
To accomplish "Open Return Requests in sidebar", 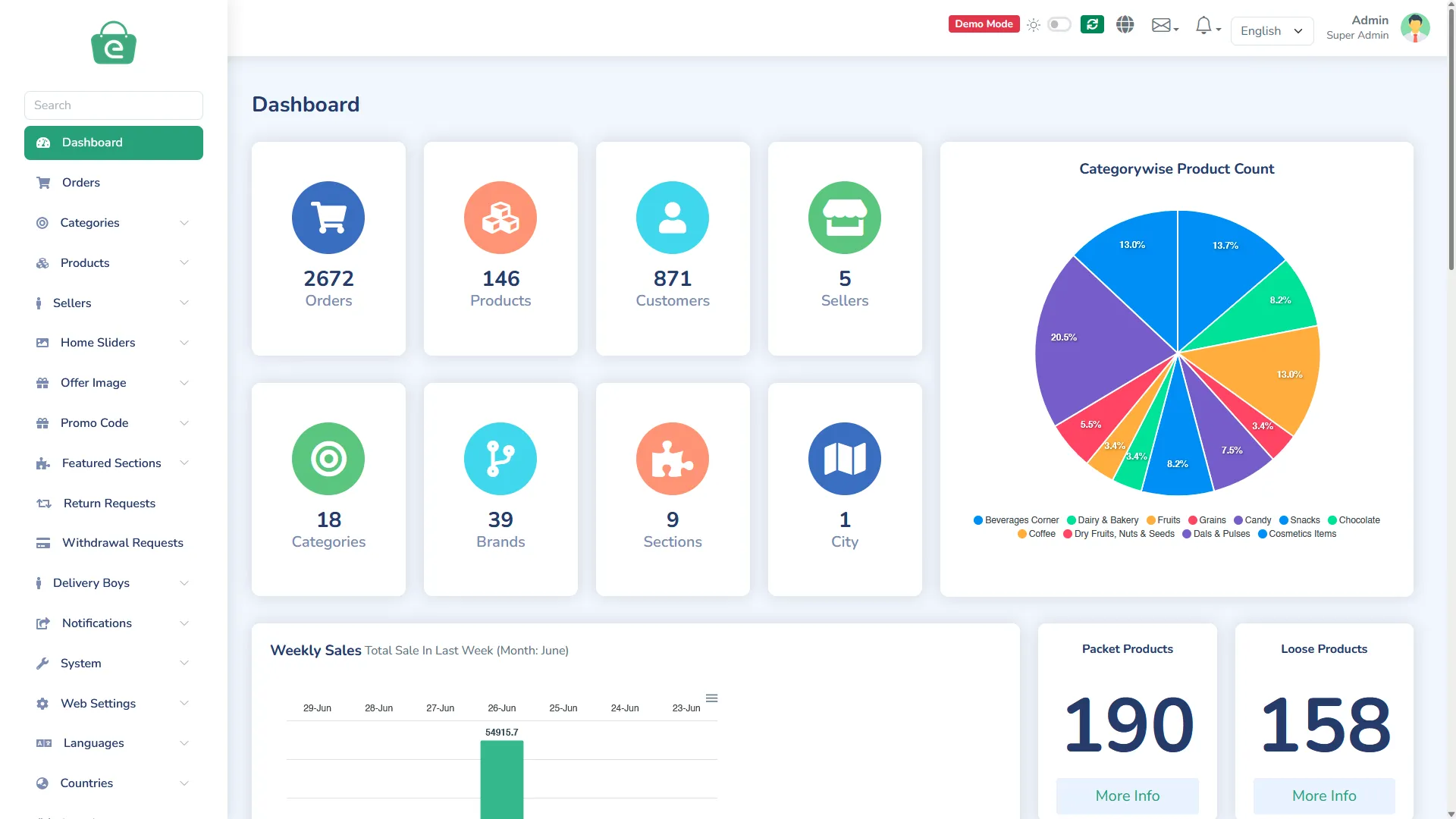I will 114,504.
